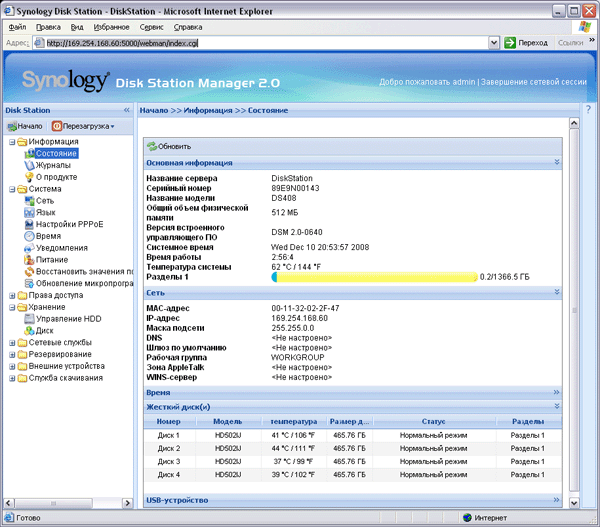The width and height of the screenshot is (600, 527).
Task: Open the Справка menu
Action: [188, 27]
